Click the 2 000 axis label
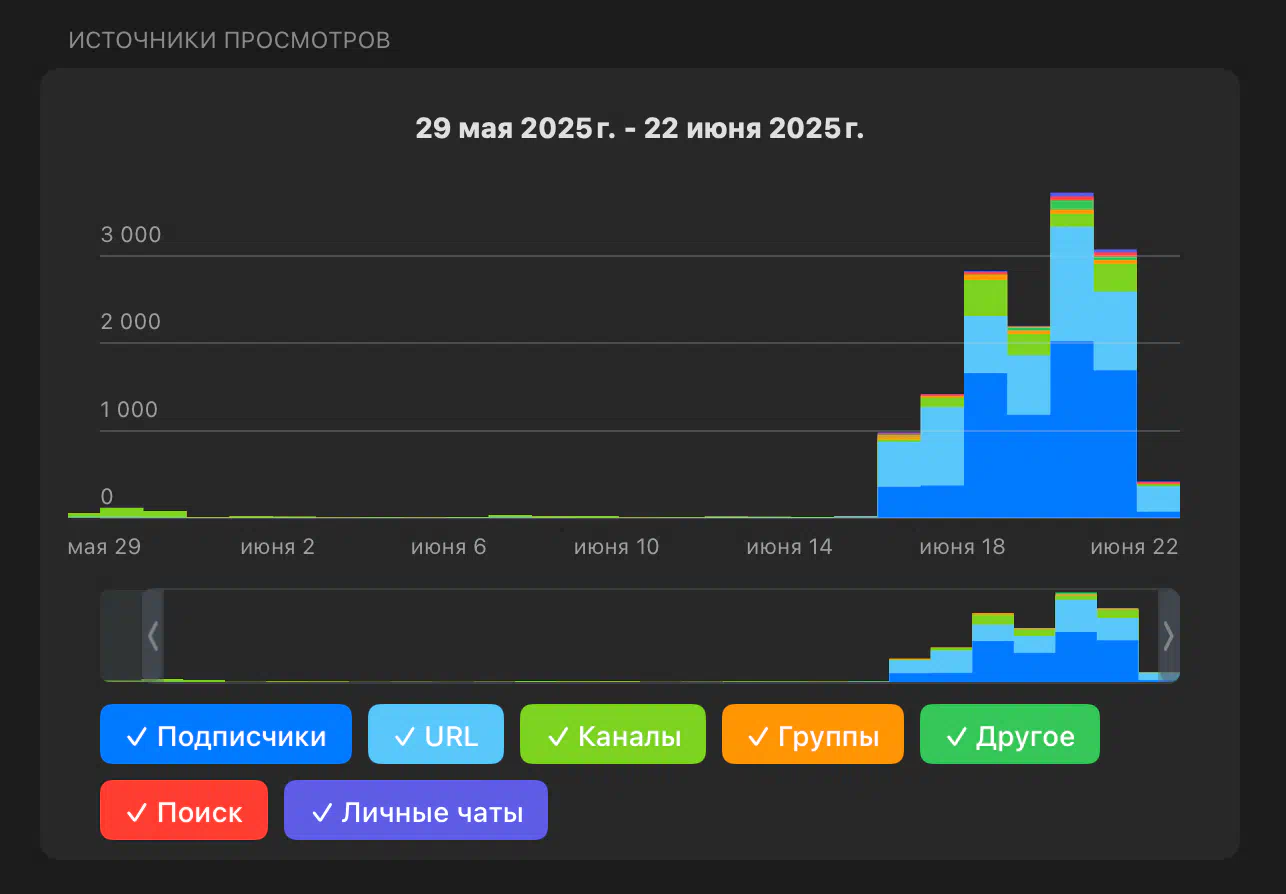 pos(131,322)
